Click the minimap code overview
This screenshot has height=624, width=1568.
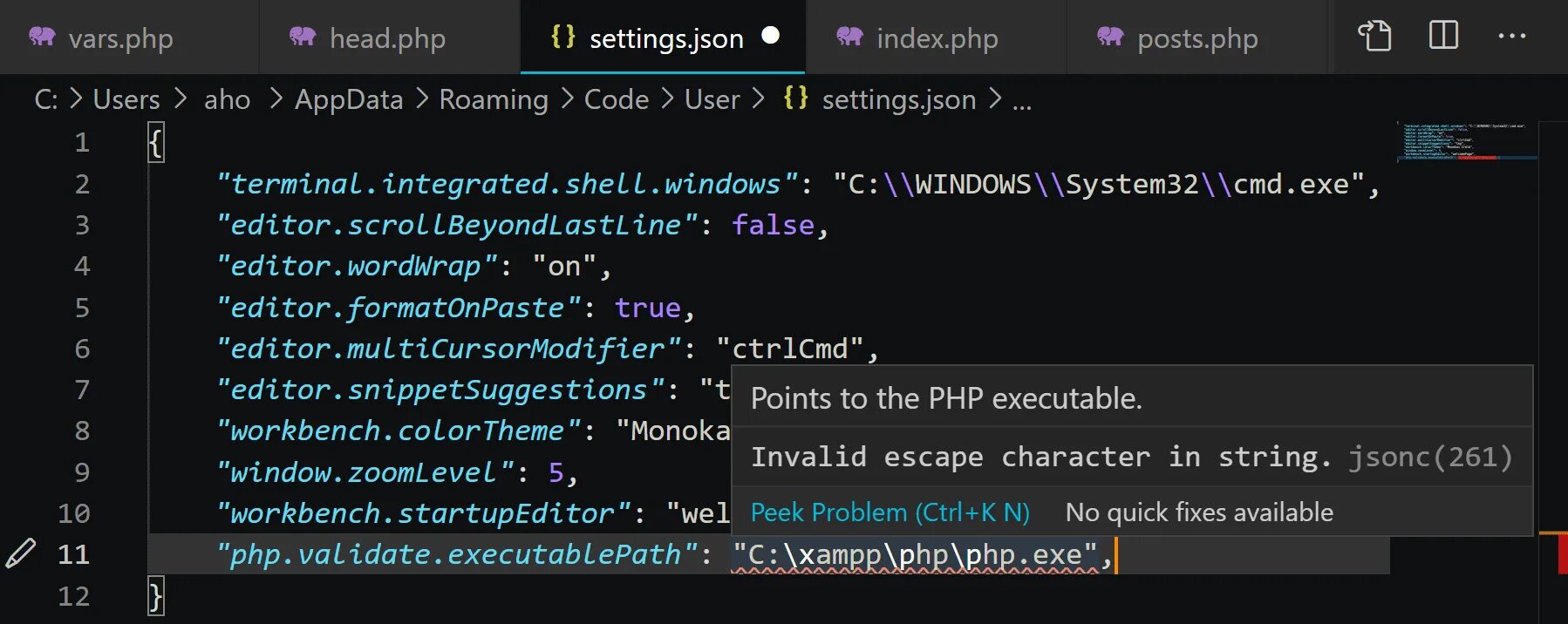click(1466, 140)
